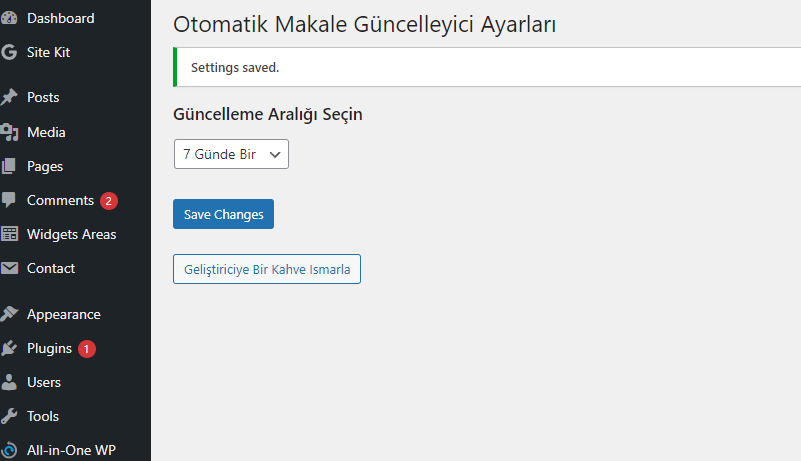
Task: Click the Save Changes button
Action: (223, 214)
